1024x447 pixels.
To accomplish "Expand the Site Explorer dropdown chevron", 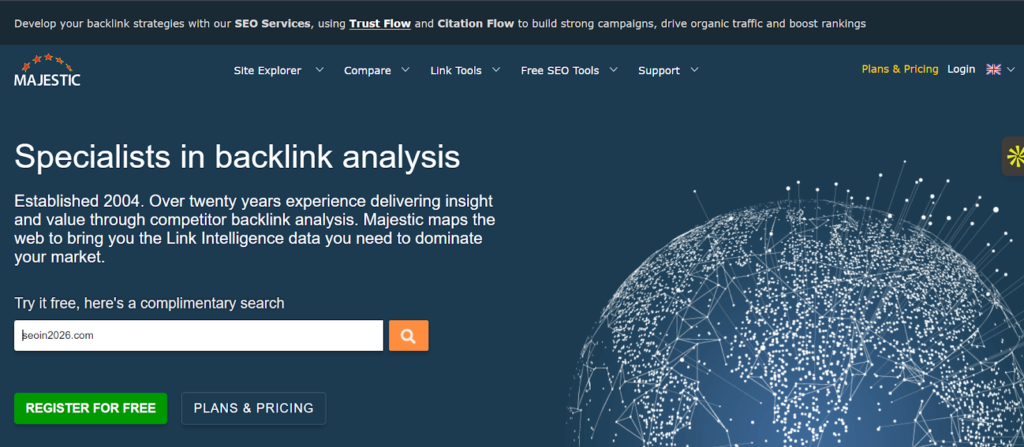I will tap(319, 70).
